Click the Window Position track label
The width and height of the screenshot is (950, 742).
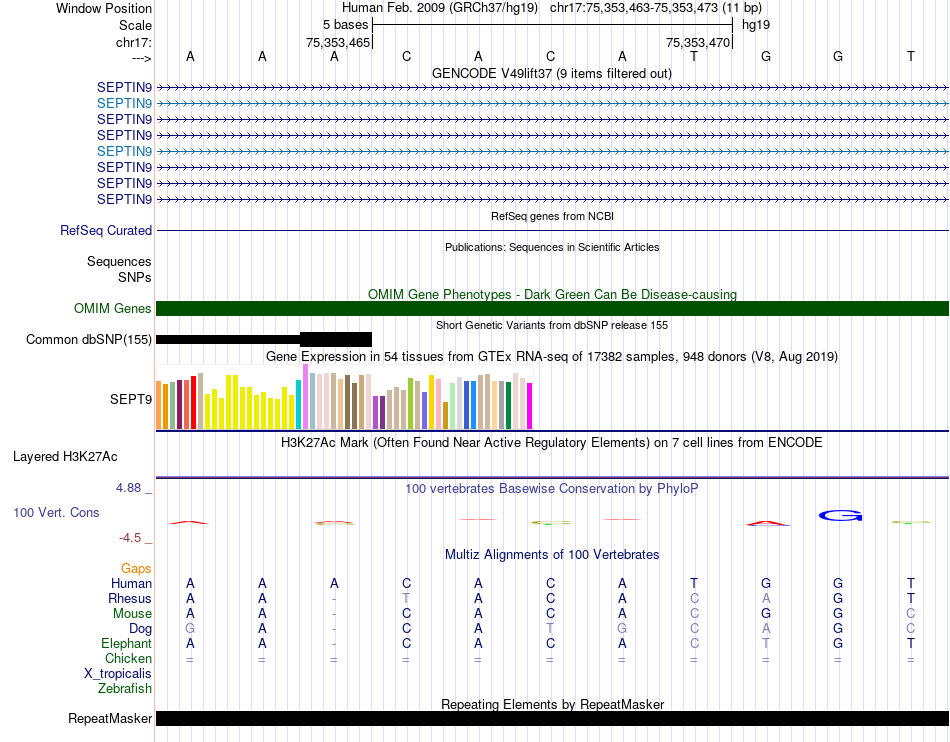pos(104,8)
